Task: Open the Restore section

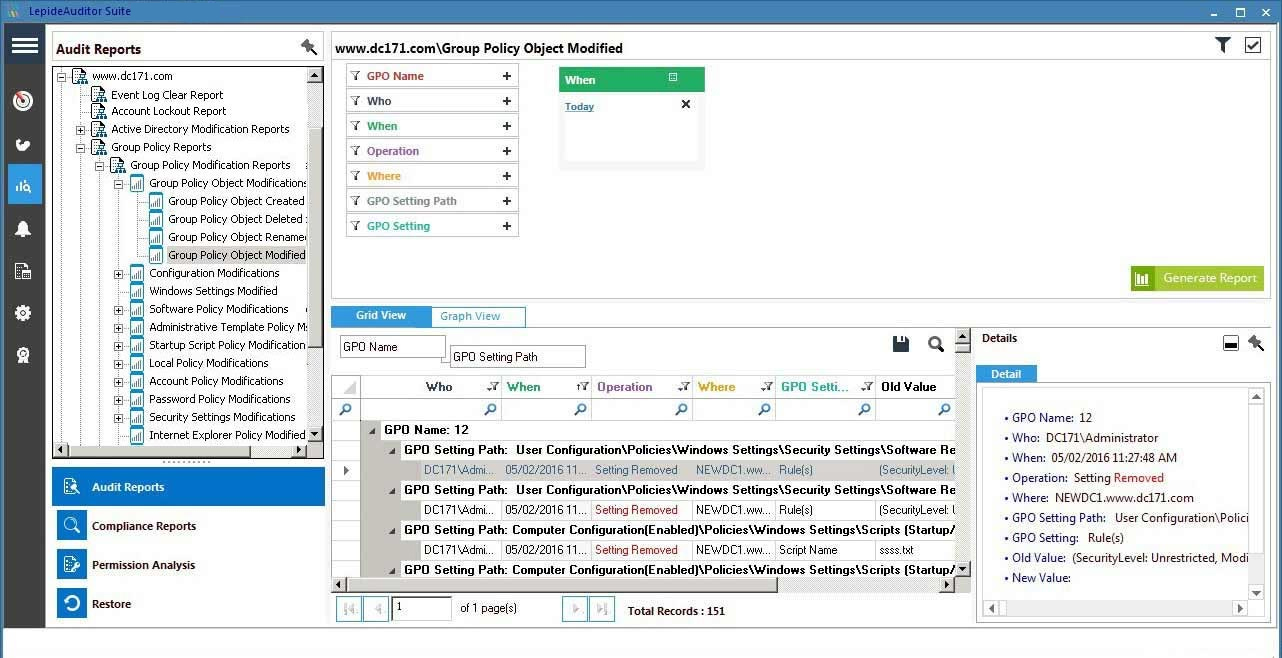Action: (x=189, y=604)
